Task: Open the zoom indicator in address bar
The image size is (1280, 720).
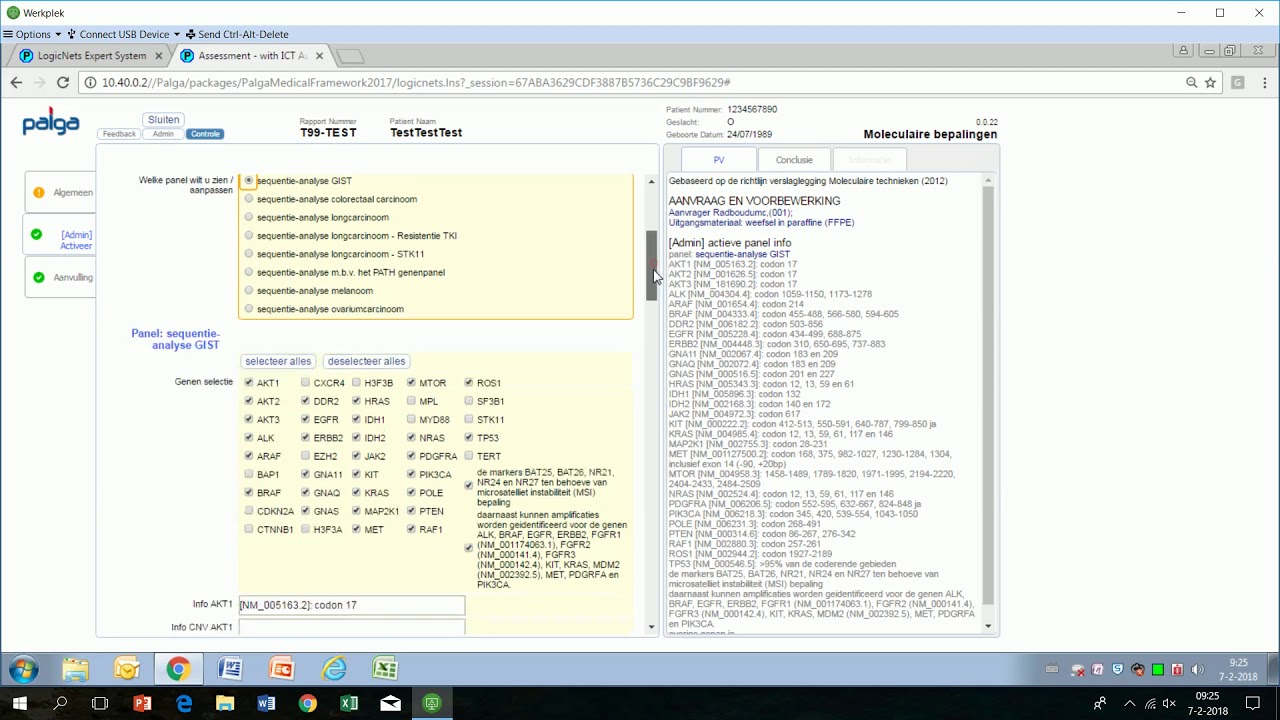Action: [1191, 83]
